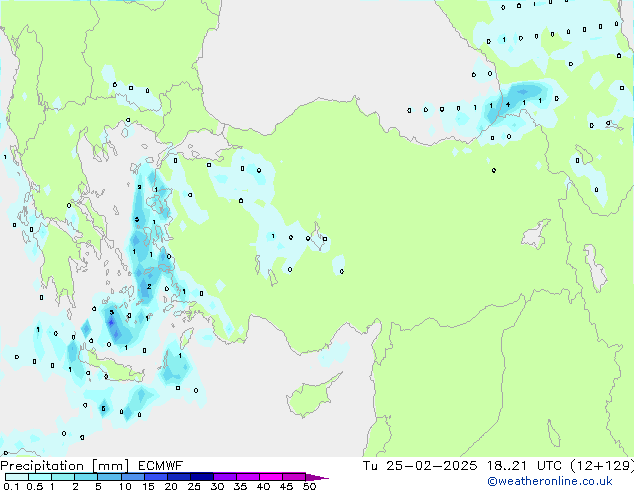Select the legend swatch between 10 and 15
The image size is (634, 490).
click(132, 477)
